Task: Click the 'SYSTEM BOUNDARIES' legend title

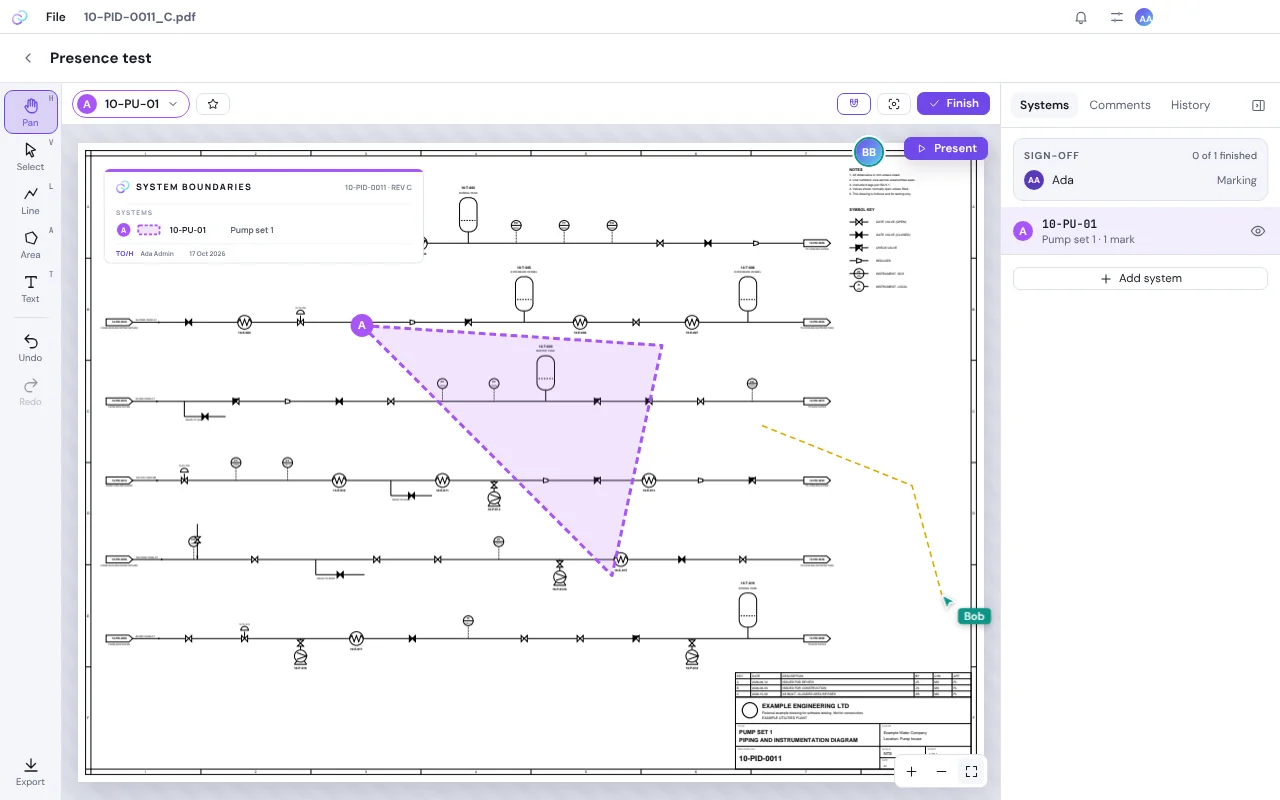Action: [194, 187]
